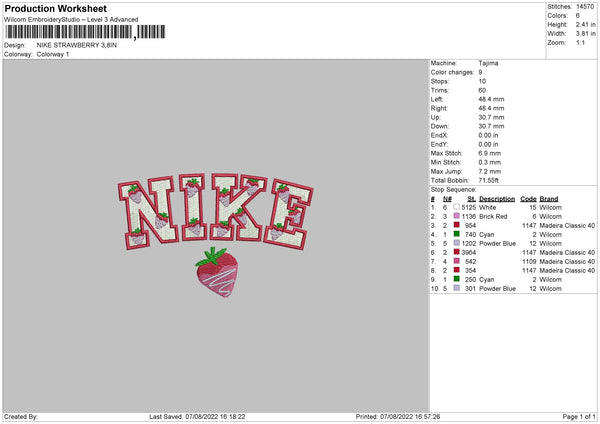Viewport: 600px width, 424px height.
Task: Click the Left value 48.4 mm
Action: (x=491, y=99)
